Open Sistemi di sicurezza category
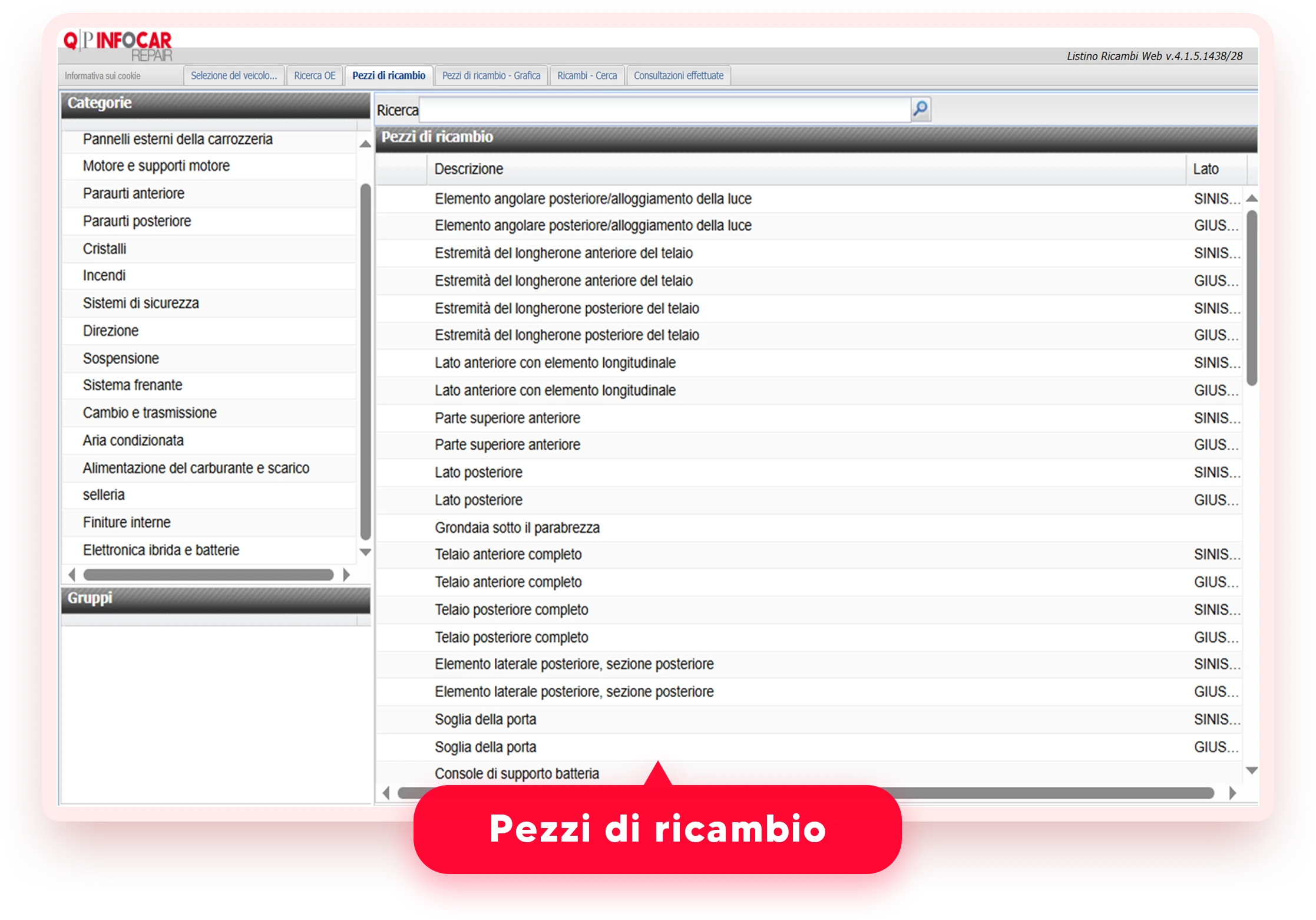This screenshot has width=1316, height=920. (x=209, y=304)
